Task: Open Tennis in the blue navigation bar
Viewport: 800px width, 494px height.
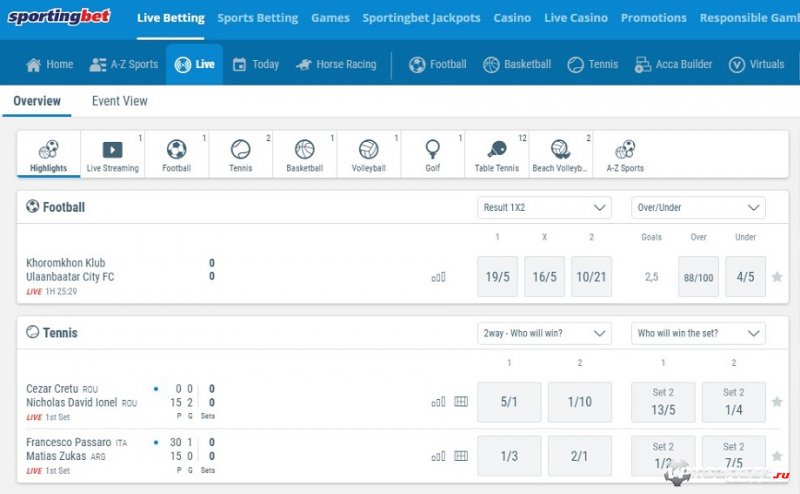Action: point(592,64)
